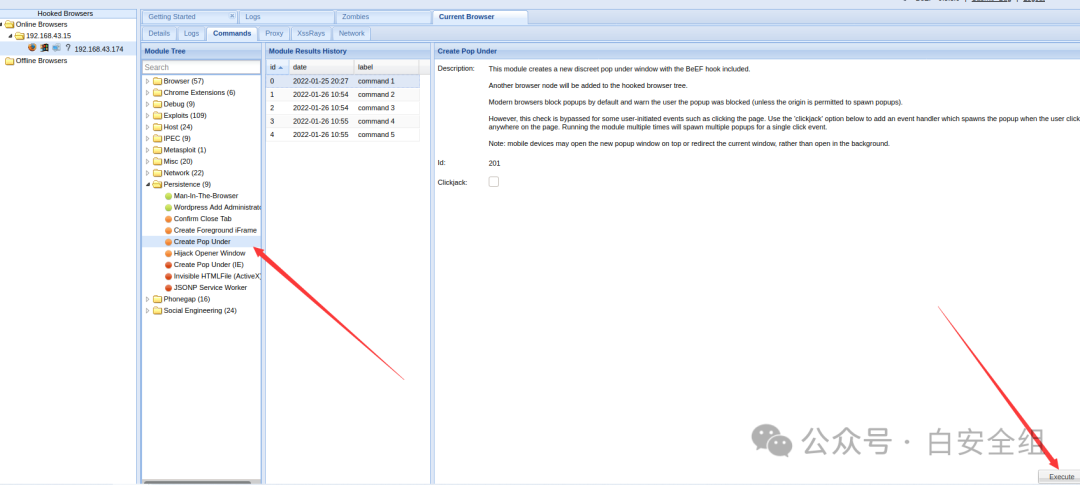Click the green dot icon of Man-In-The-Browser
This screenshot has height=485, width=1080.
[x=168, y=196]
